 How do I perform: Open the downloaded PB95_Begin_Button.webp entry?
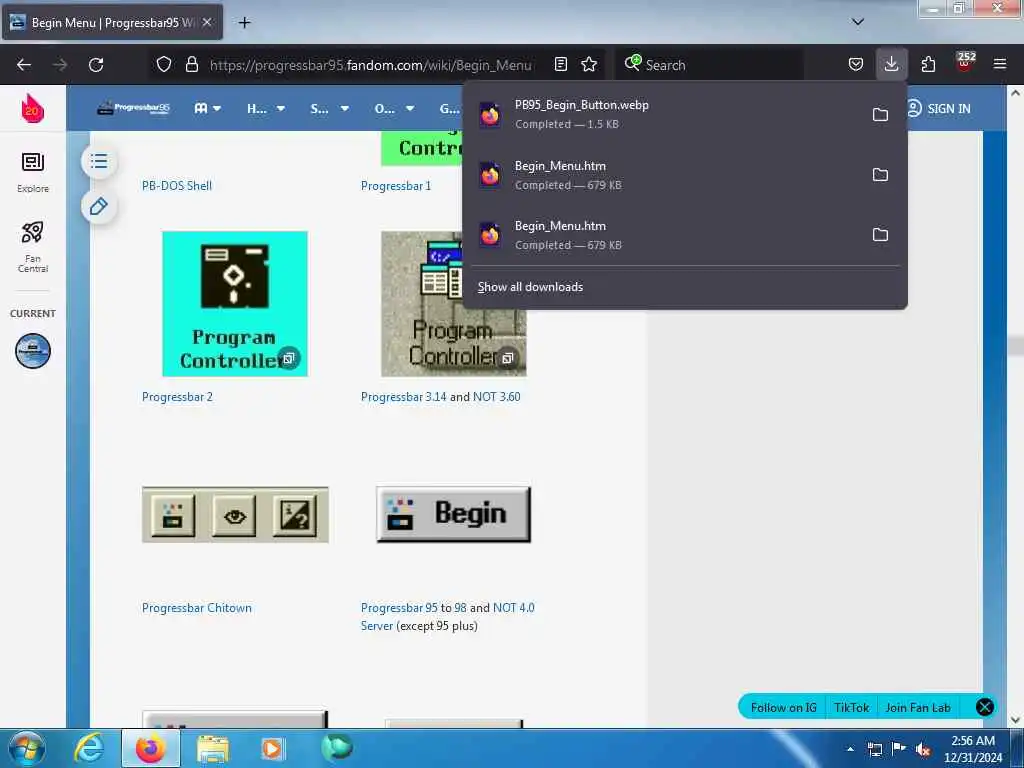coord(666,114)
